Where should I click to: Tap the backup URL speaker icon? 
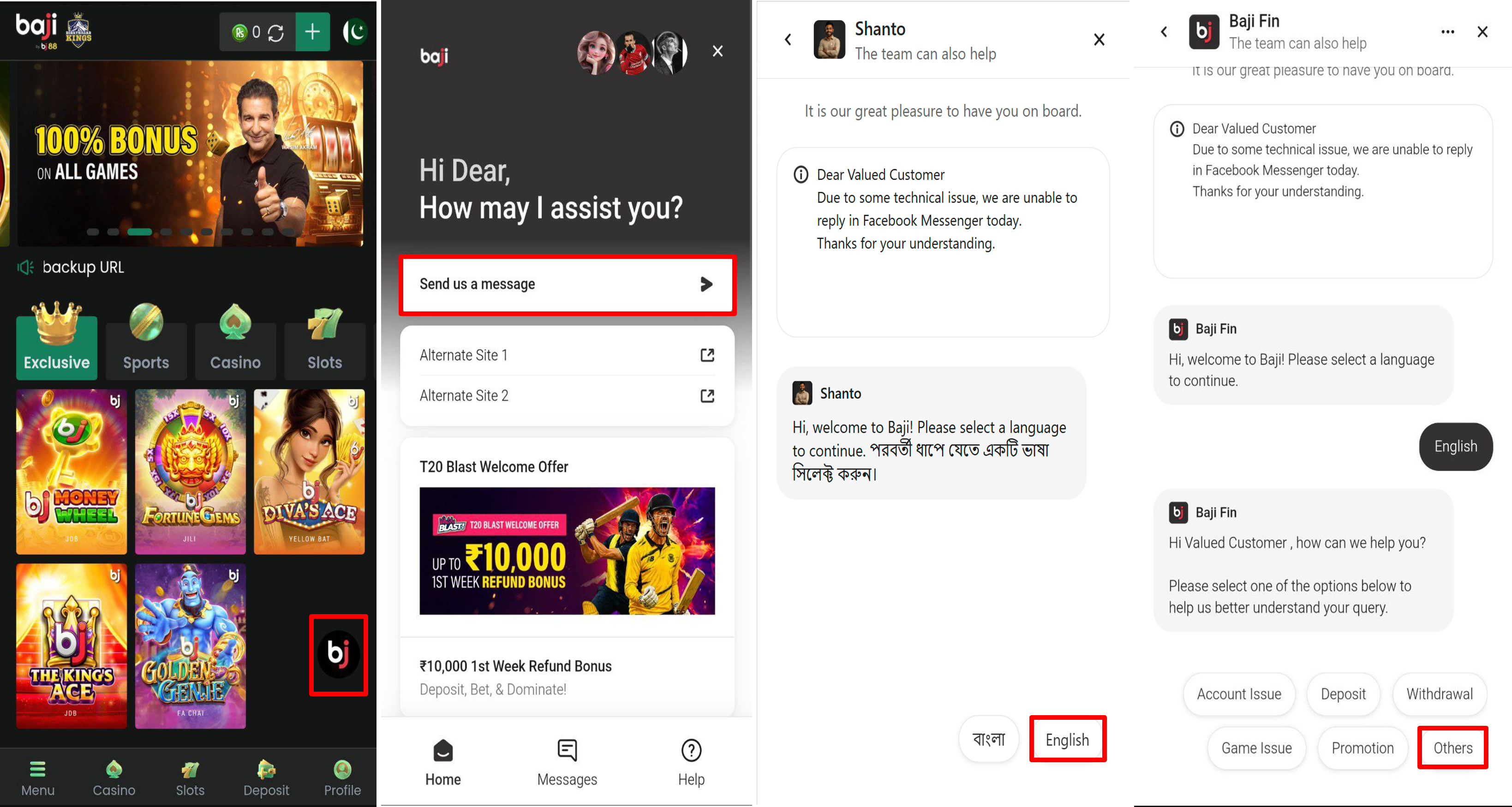point(25,268)
